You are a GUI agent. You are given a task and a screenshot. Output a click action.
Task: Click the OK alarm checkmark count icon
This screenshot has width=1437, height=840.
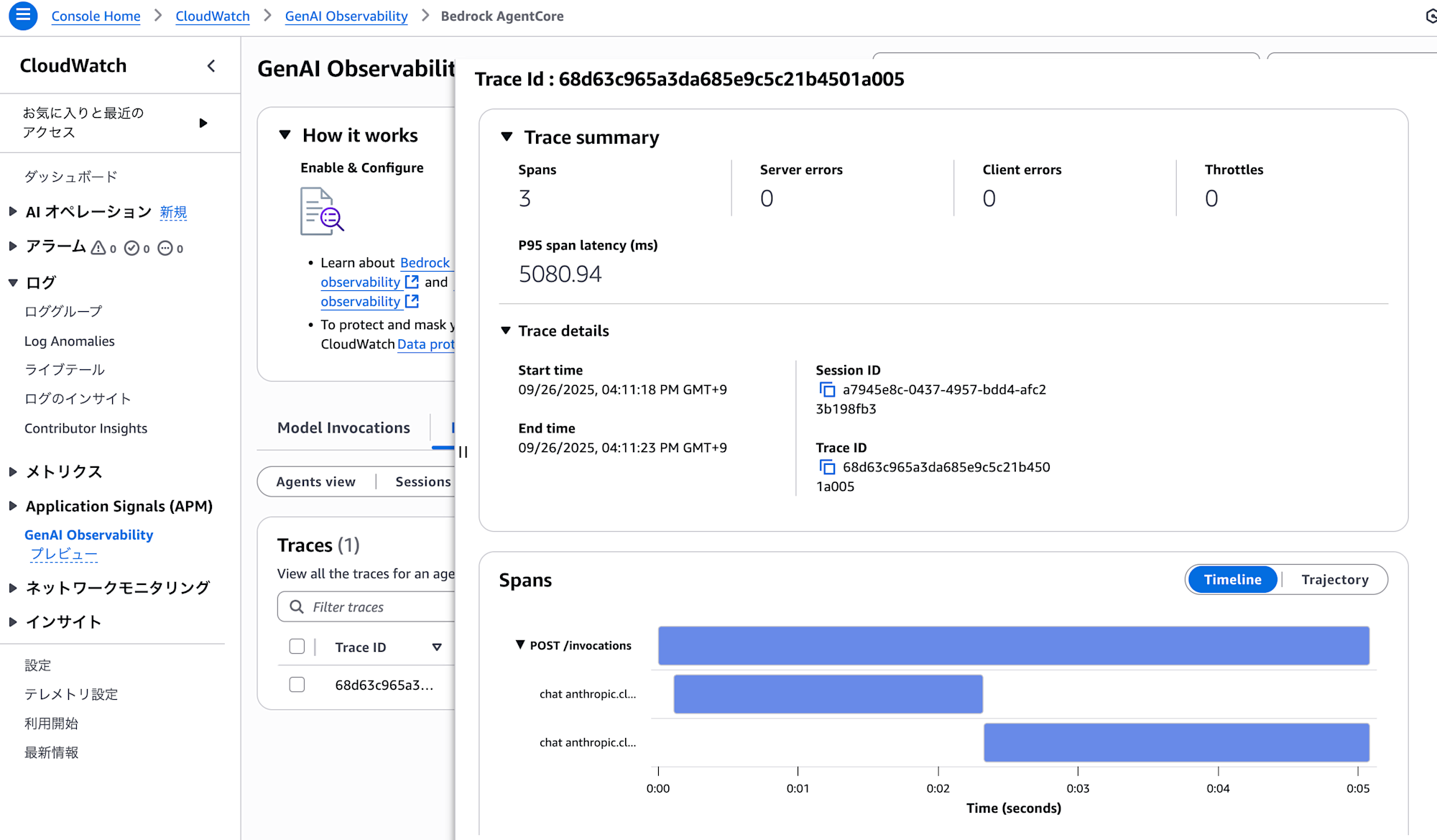coord(131,248)
